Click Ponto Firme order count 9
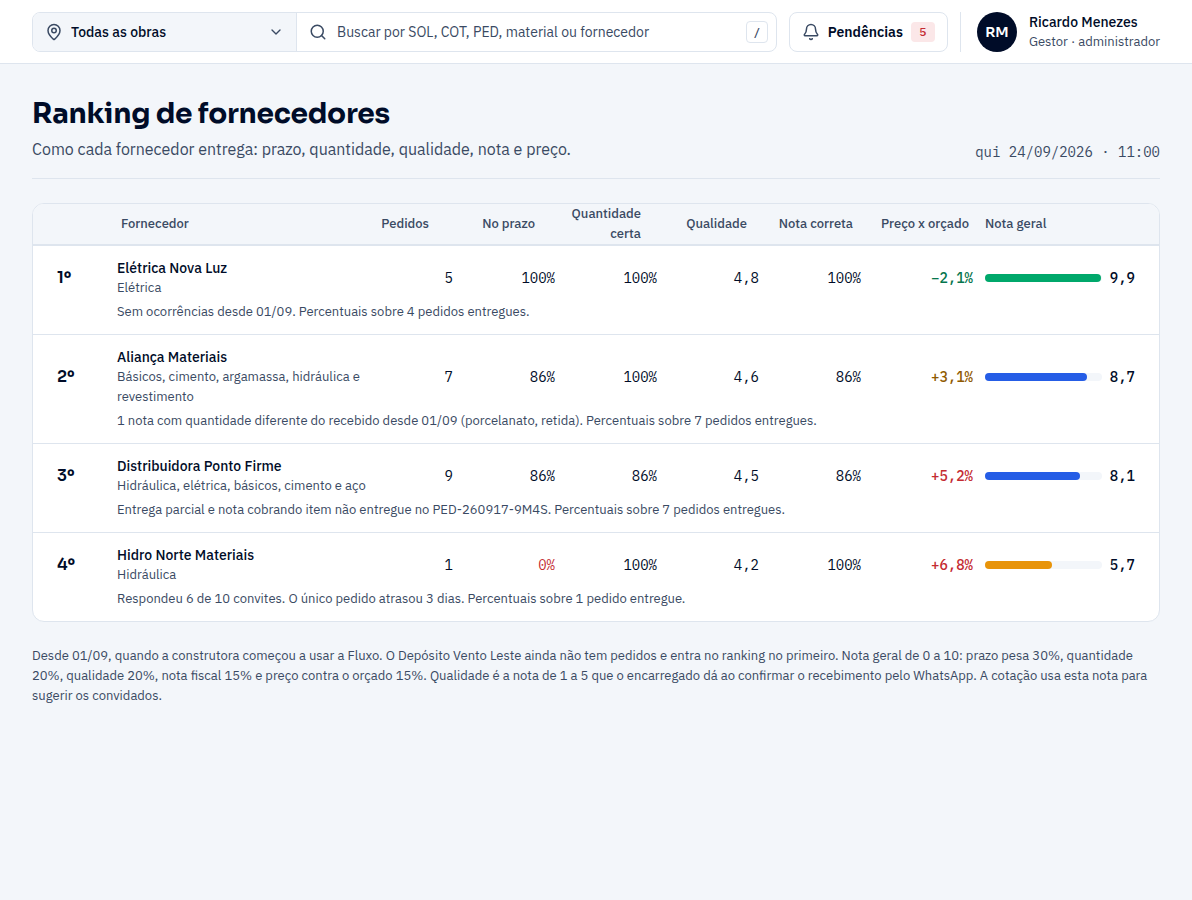This screenshot has height=900, width=1192. tap(449, 476)
